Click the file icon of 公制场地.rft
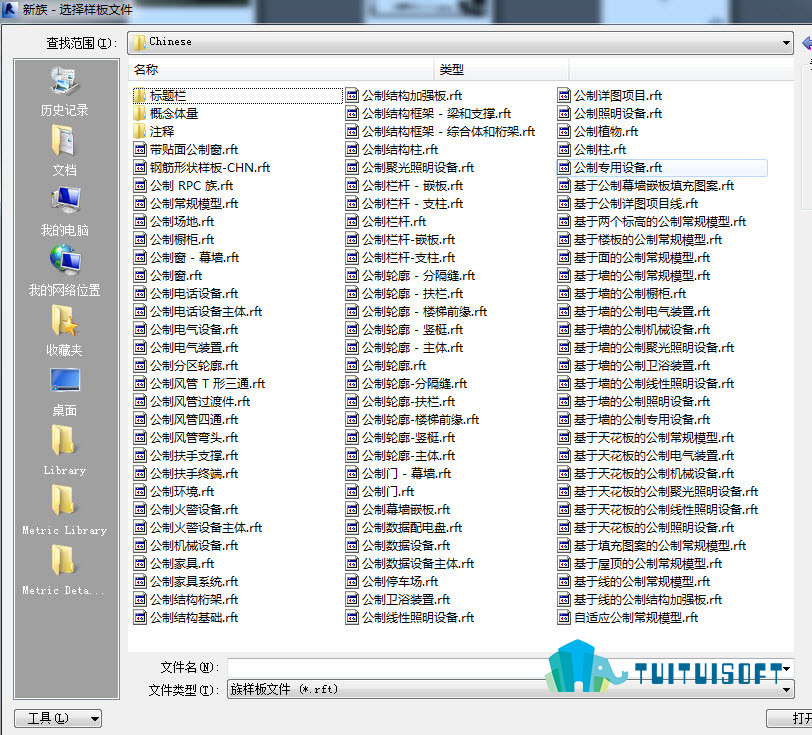This screenshot has width=812, height=735. pos(140,222)
